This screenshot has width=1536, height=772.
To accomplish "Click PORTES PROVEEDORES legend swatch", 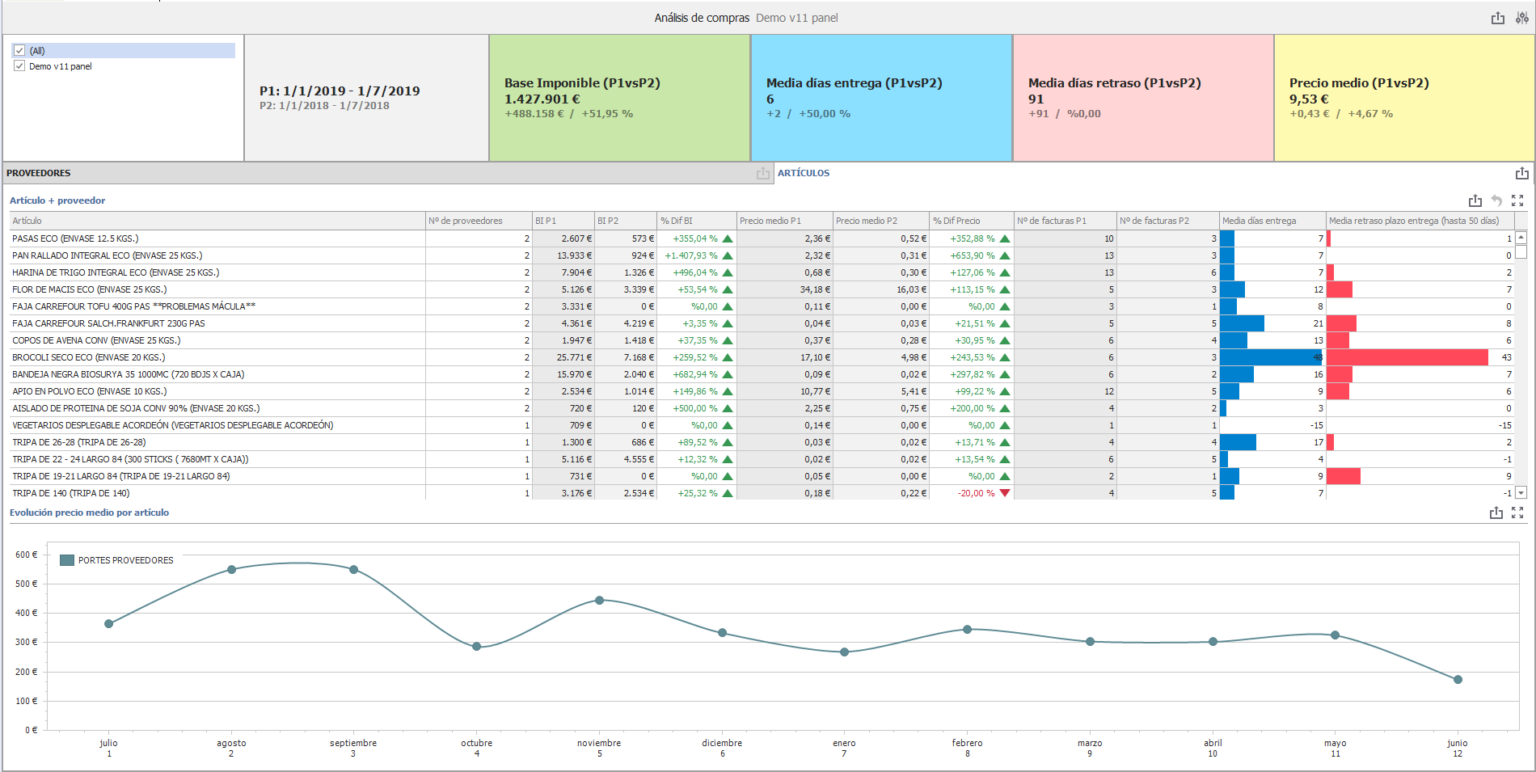I will [67, 560].
